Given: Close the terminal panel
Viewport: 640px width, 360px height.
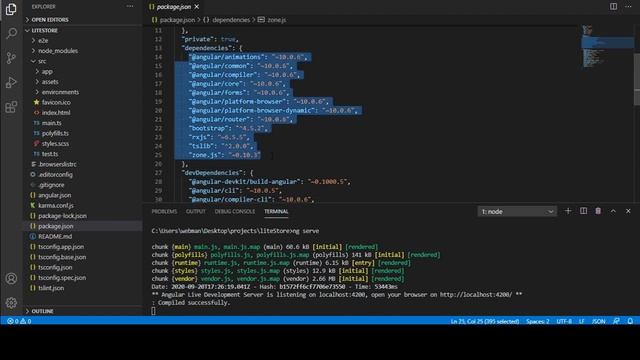Looking at the screenshot, I should tap(628, 211).
